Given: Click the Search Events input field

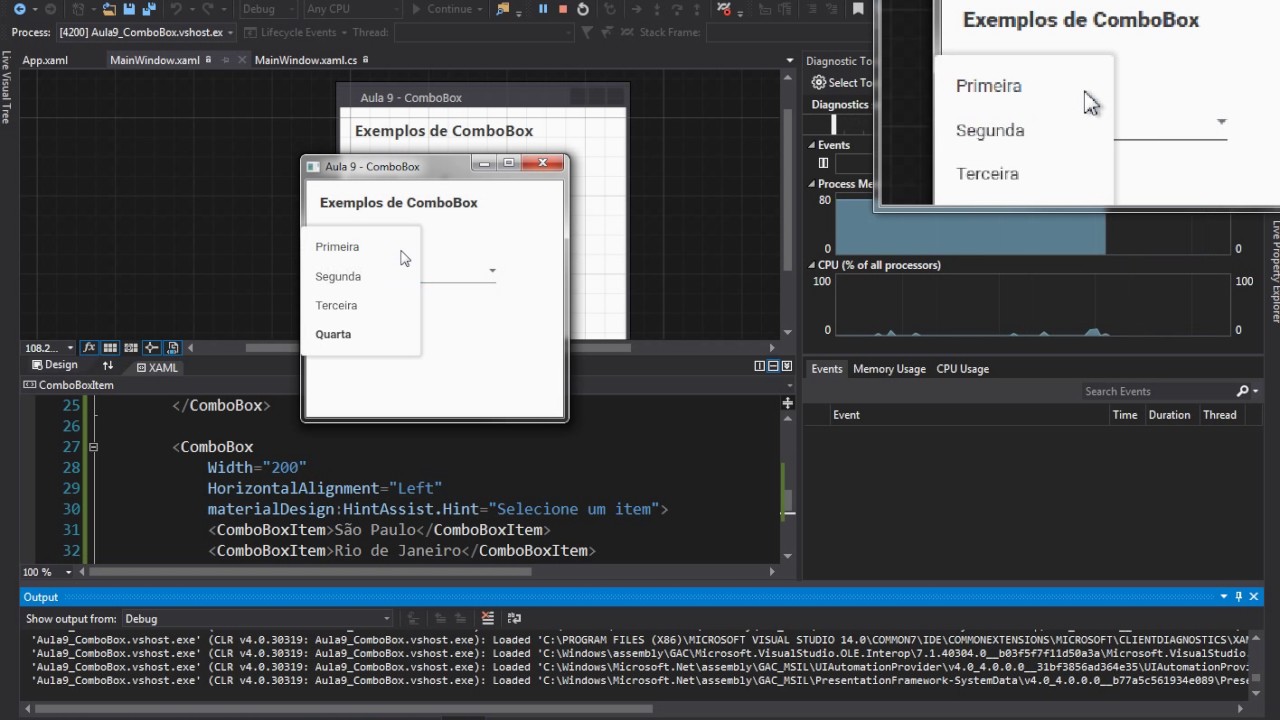Looking at the screenshot, I should click(1157, 391).
